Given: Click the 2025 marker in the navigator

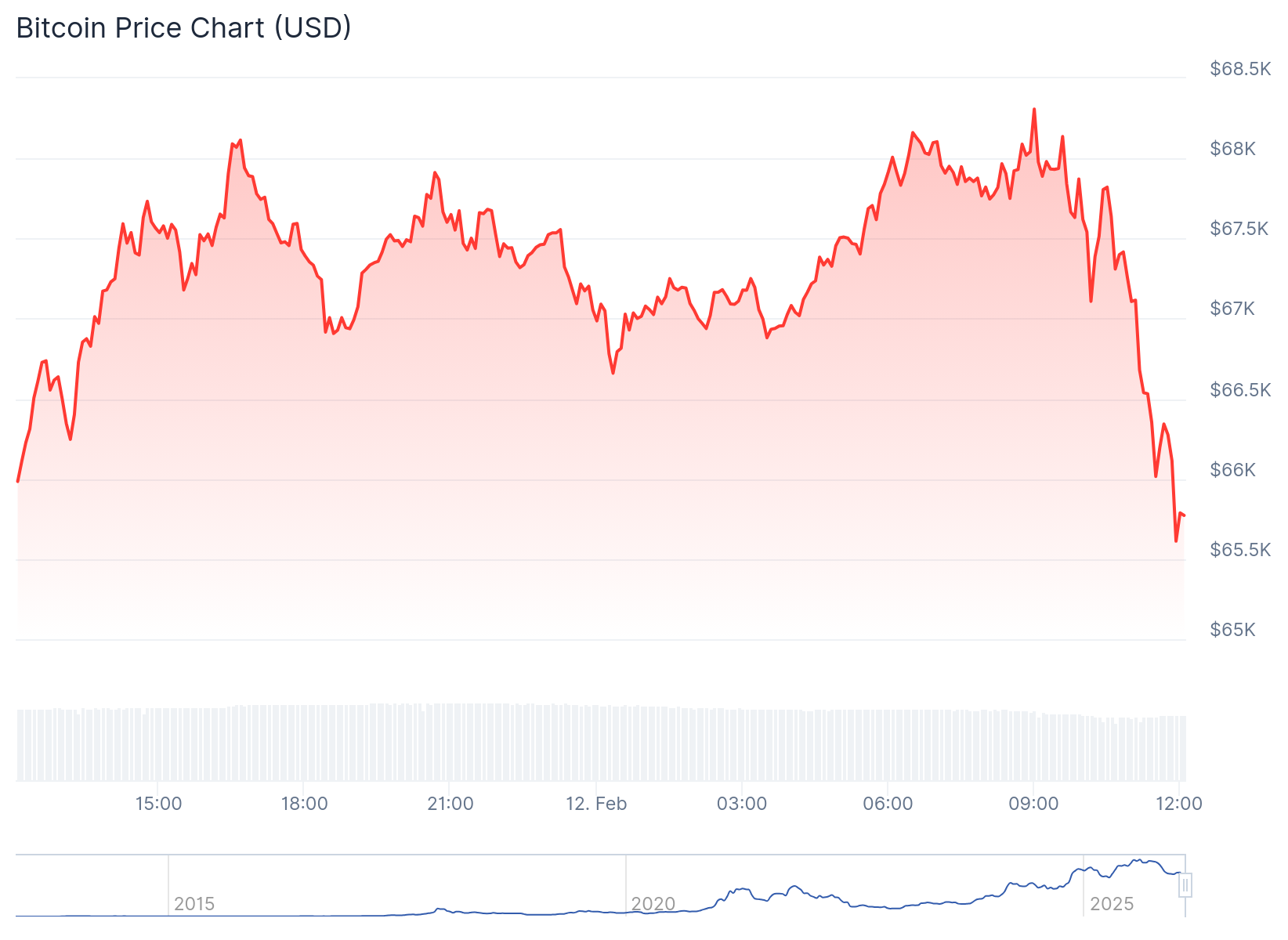Looking at the screenshot, I should pyautogui.click(x=1112, y=904).
